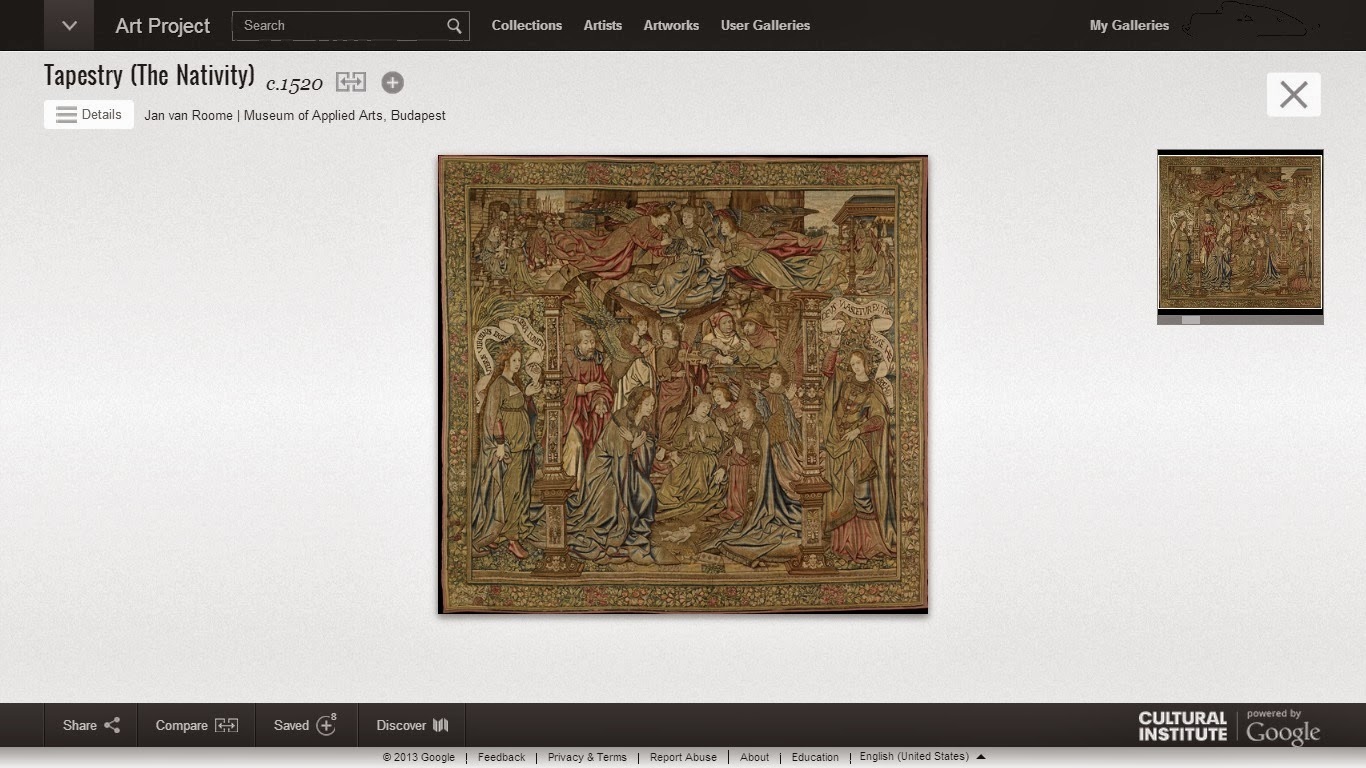Open the User Galleries menu

[x=765, y=25]
